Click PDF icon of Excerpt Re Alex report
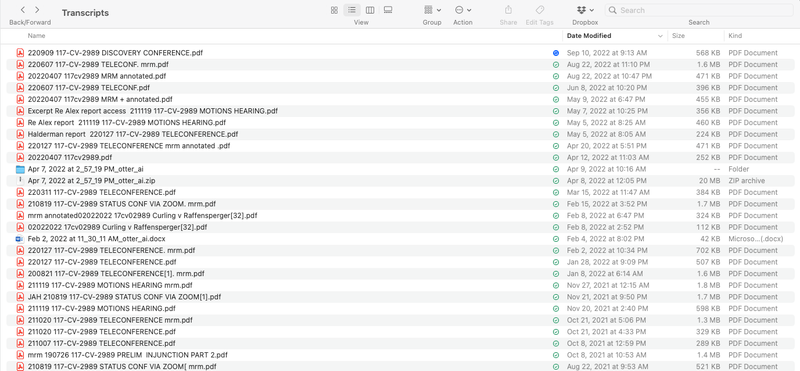The height and width of the screenshot is (371, 800). coord(20,111)
